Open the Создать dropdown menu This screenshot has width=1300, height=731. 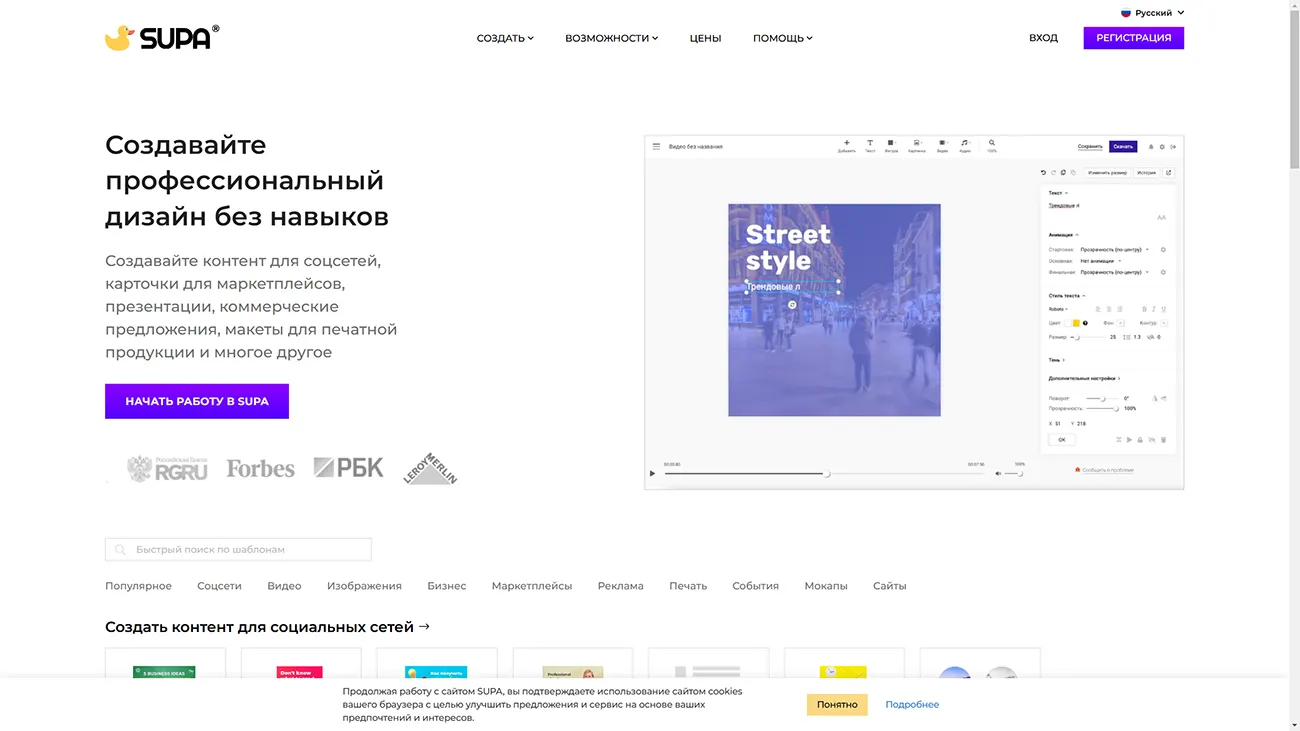pyautogui.click(x=505, y=38)
